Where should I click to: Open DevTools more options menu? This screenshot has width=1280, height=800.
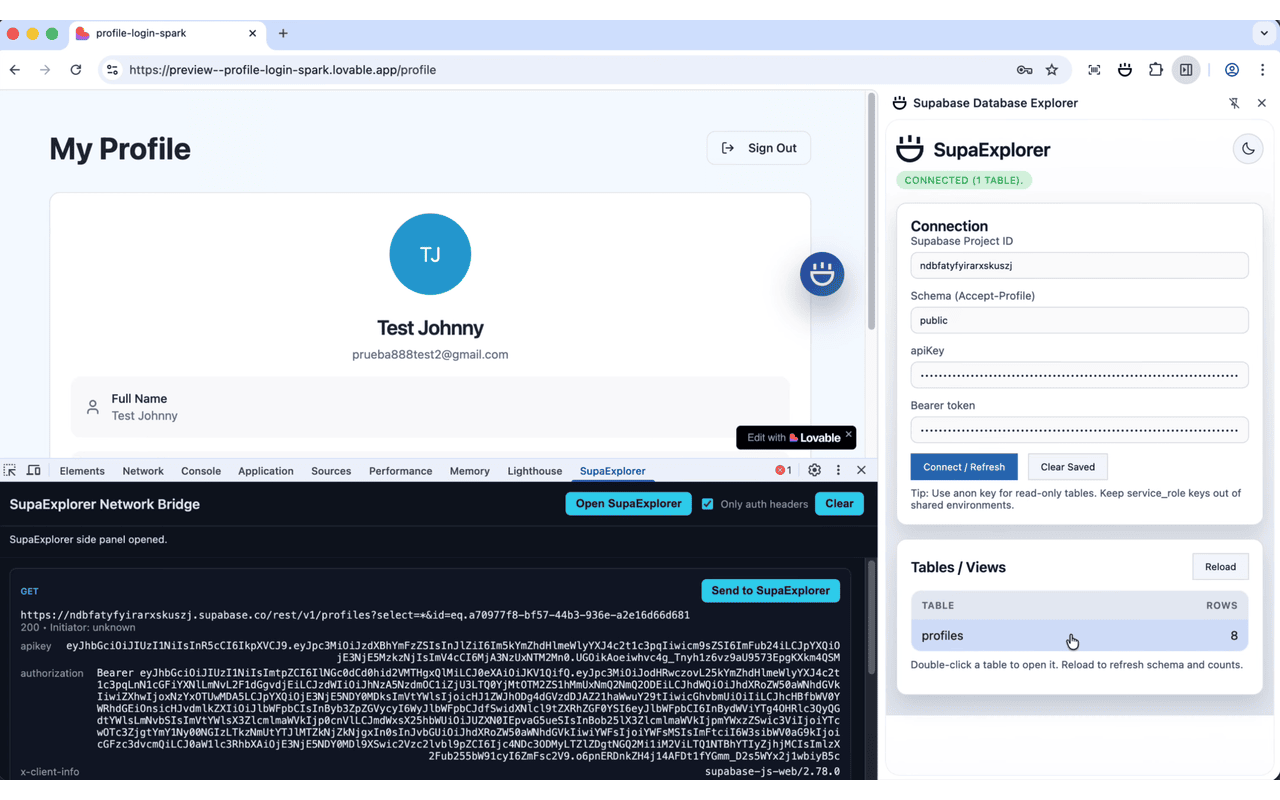[x=838, y=470]
